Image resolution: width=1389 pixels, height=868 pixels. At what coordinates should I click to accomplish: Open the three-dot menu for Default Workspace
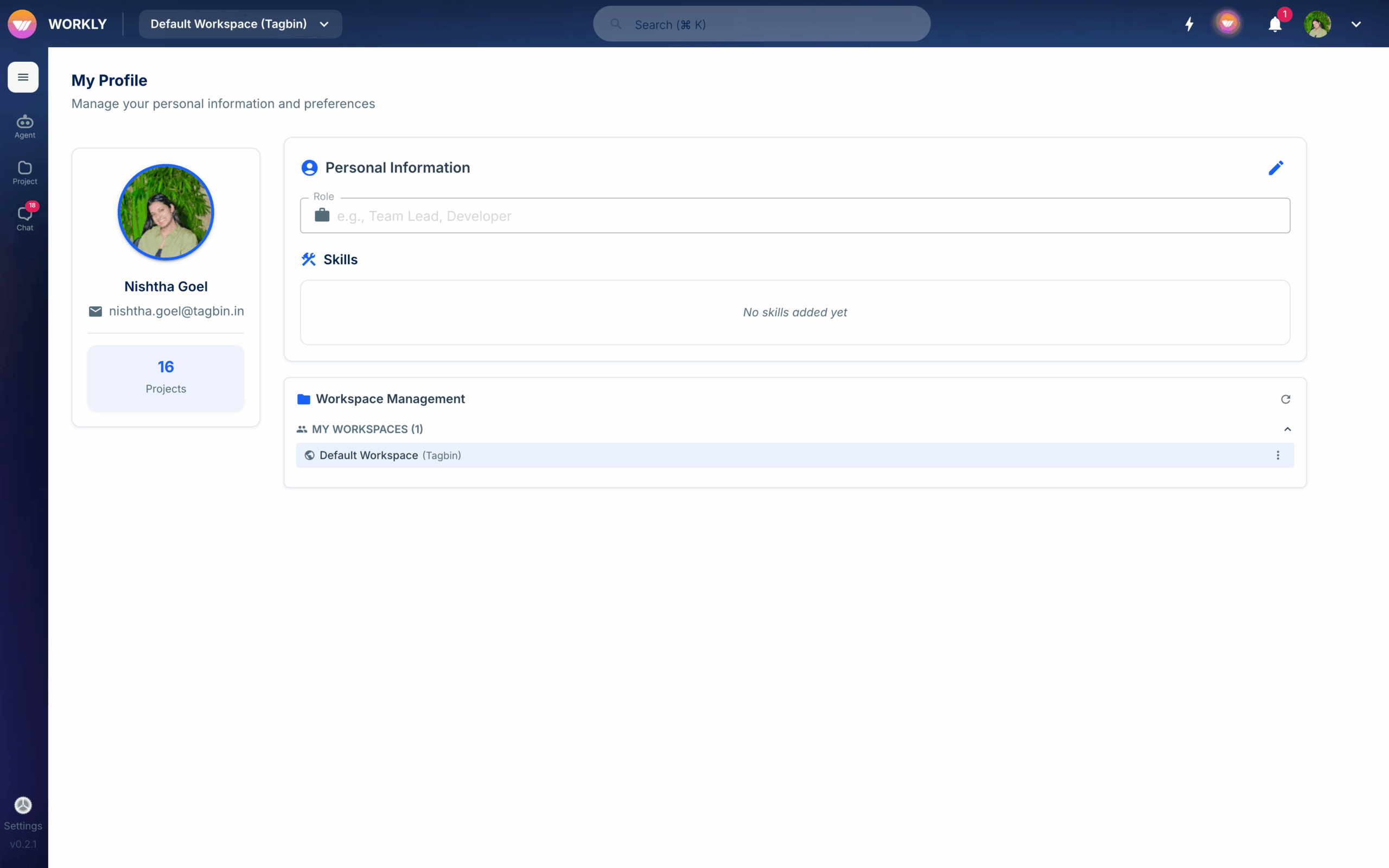coord(1278,455)
